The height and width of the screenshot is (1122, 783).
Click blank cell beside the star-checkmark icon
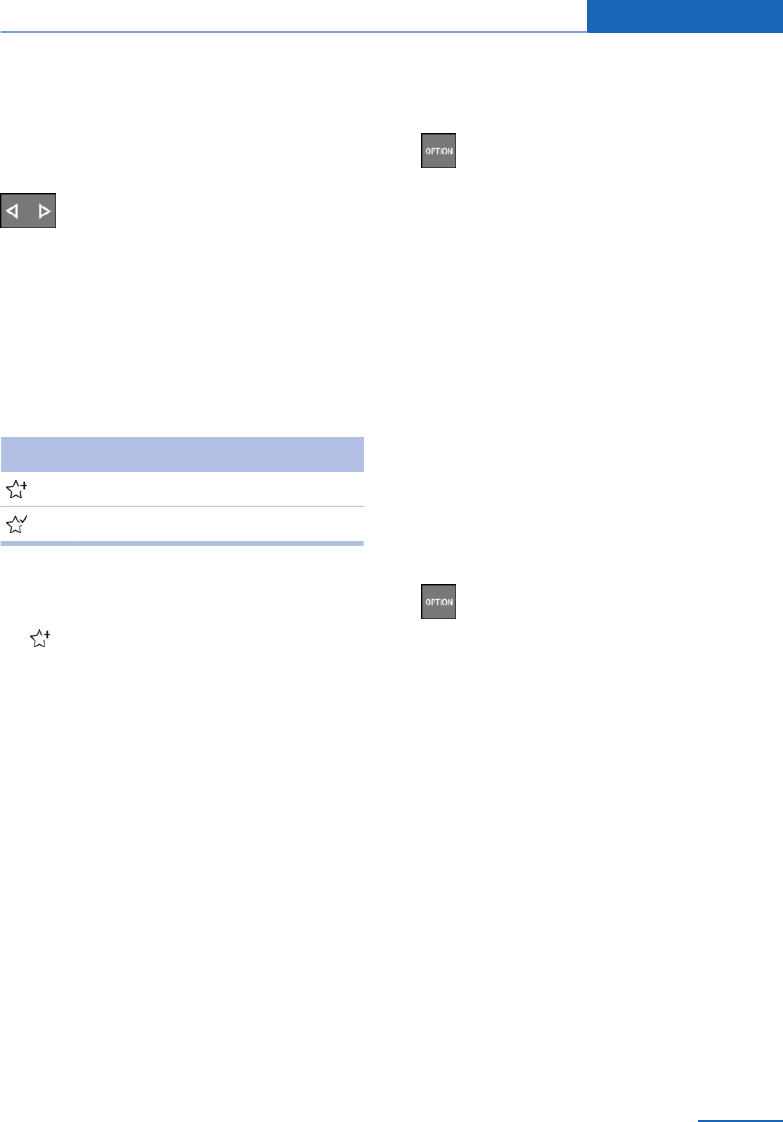coord(200,525)
